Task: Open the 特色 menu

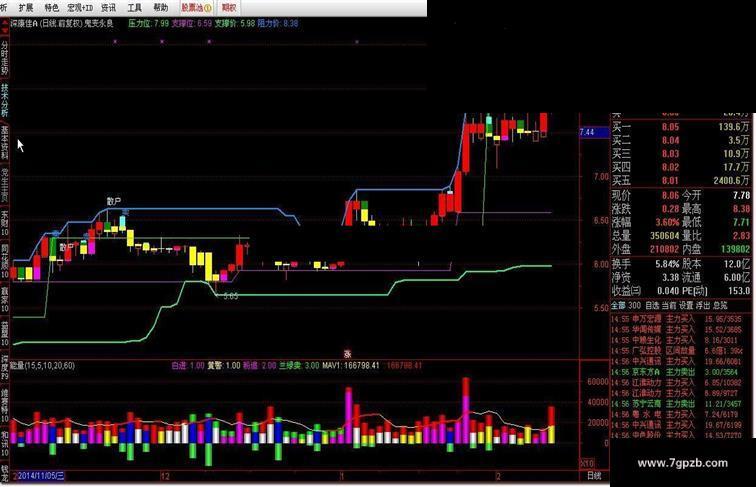Action: [x=51, y=8]
